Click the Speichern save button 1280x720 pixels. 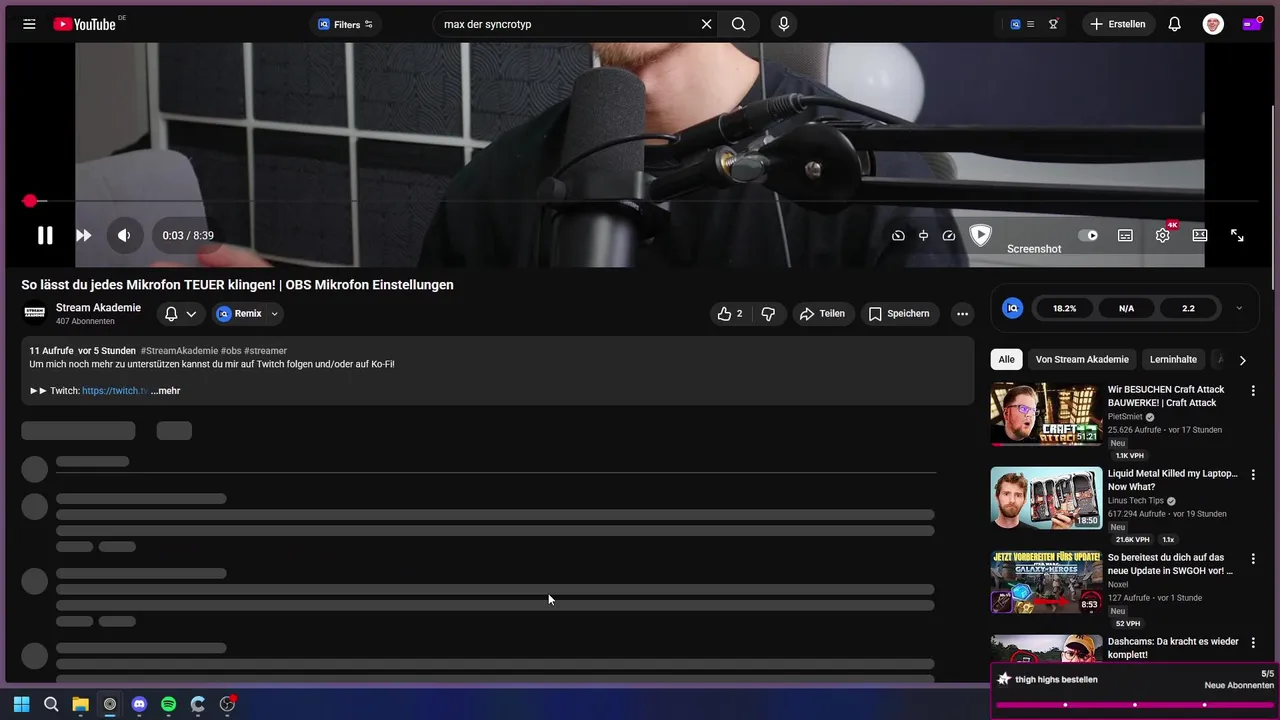pos(900,313)
